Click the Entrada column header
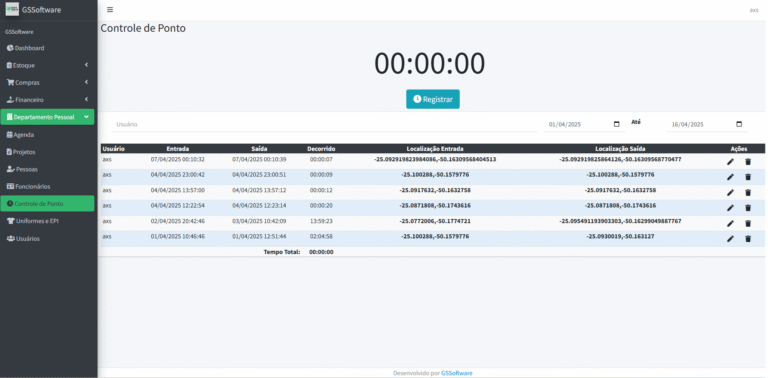Image resolution: width=768 pixels, height=378 pixels. pos(178,148)
